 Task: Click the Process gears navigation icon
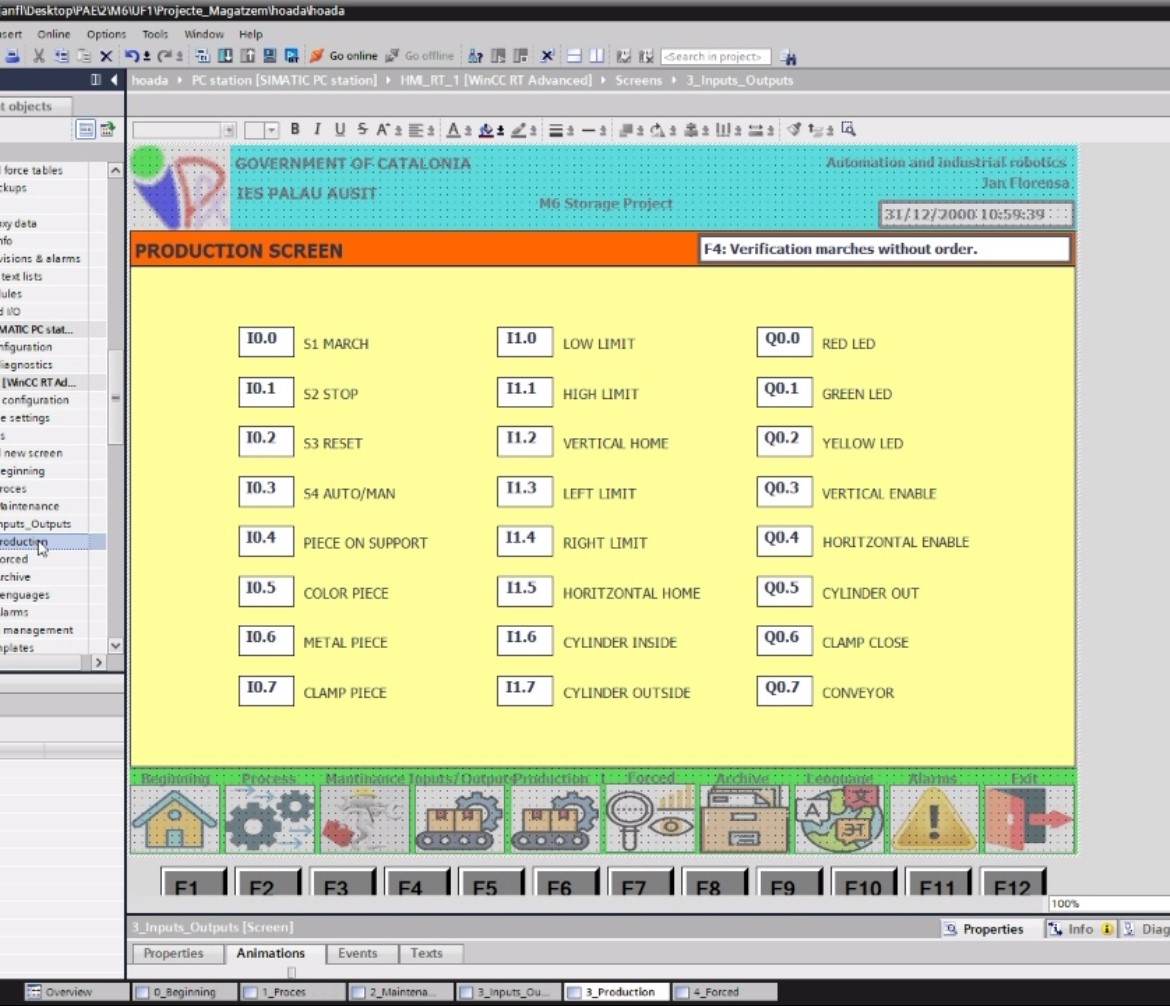(269, 819)
